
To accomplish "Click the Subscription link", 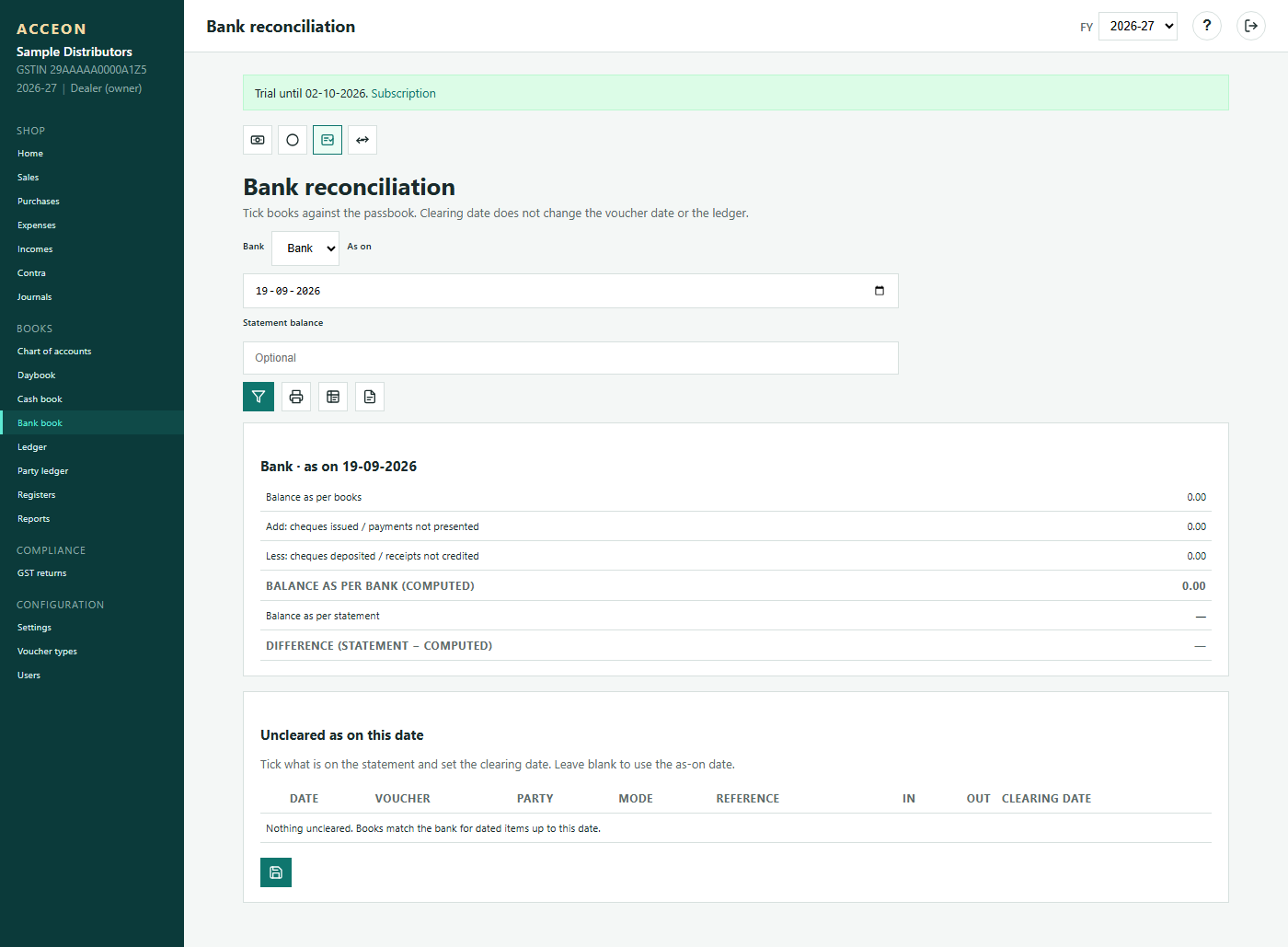I will point(403,93).
